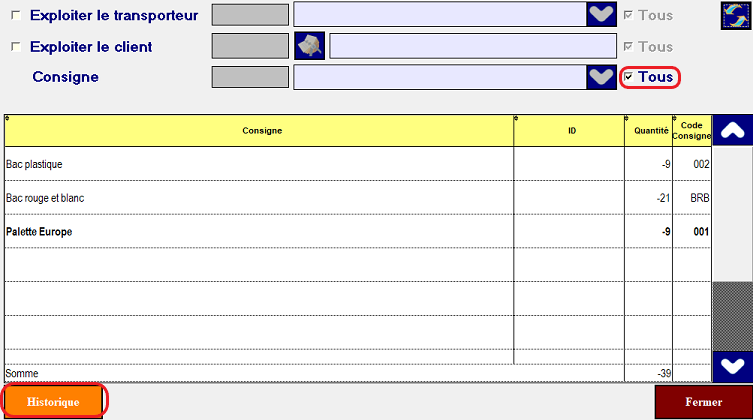Tick the Exploiter le client checkbox
This screenshot has width=753, height=420.
[x=15, y=47]
